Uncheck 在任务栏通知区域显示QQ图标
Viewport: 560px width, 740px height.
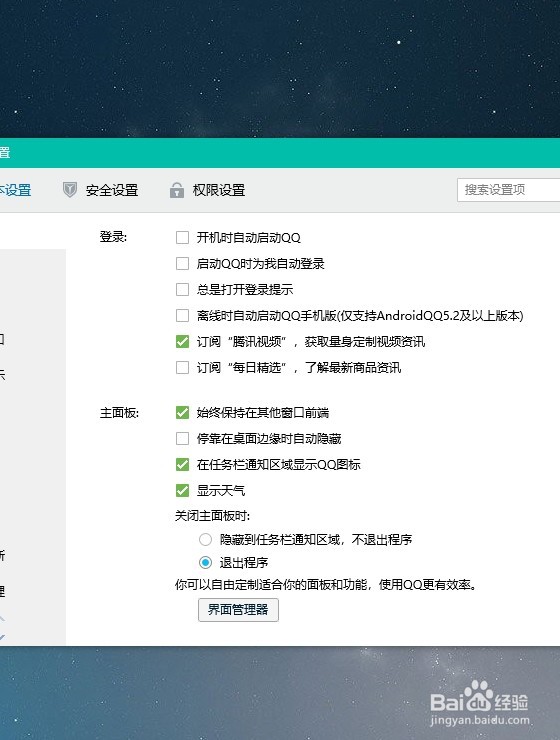(x=183, y=464)
